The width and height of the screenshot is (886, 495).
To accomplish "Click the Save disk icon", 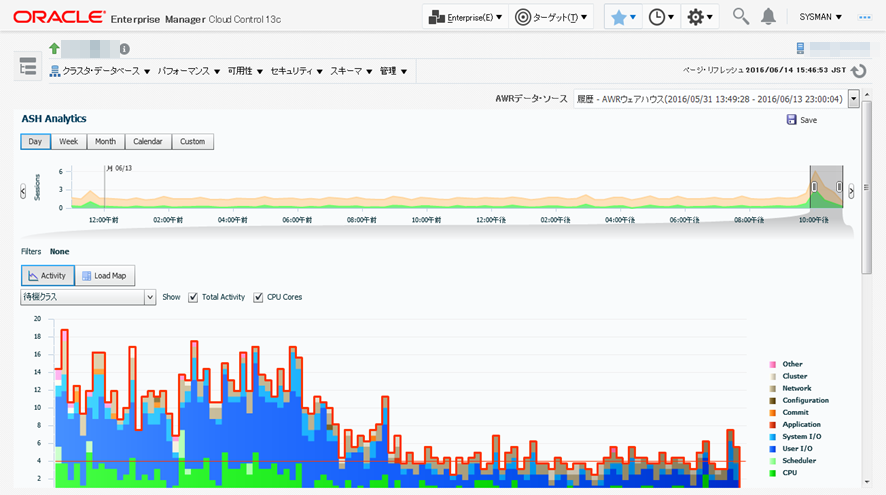I will pos(791,120).
